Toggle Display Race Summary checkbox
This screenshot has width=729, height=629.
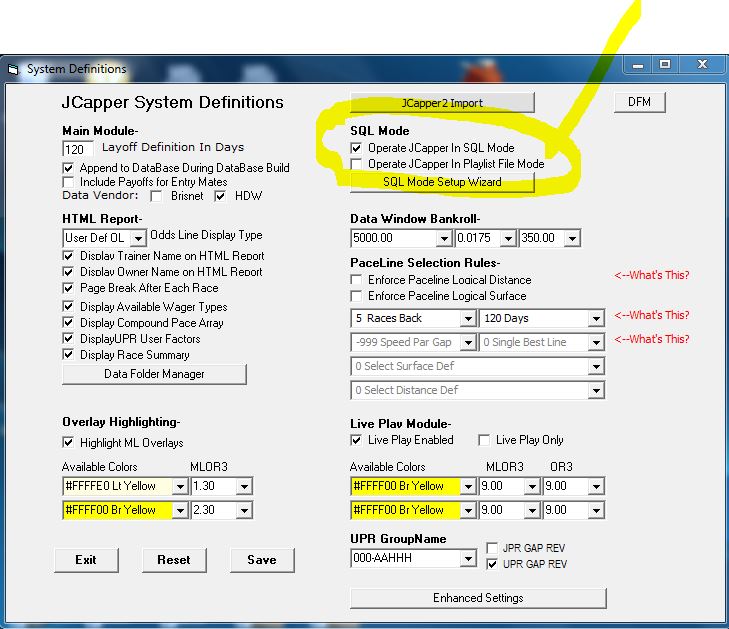click(68, 355)
